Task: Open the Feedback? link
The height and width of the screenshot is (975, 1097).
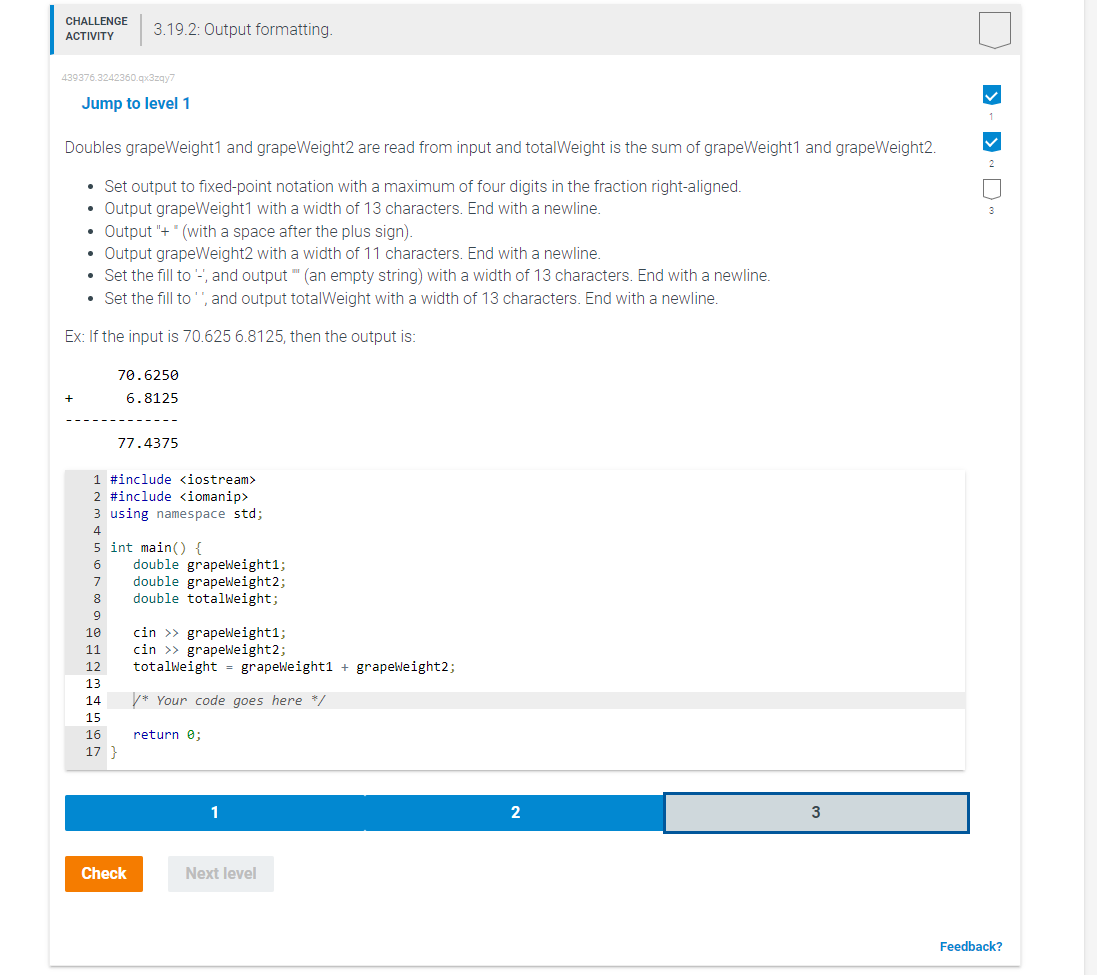Action: tap(970, 946)
